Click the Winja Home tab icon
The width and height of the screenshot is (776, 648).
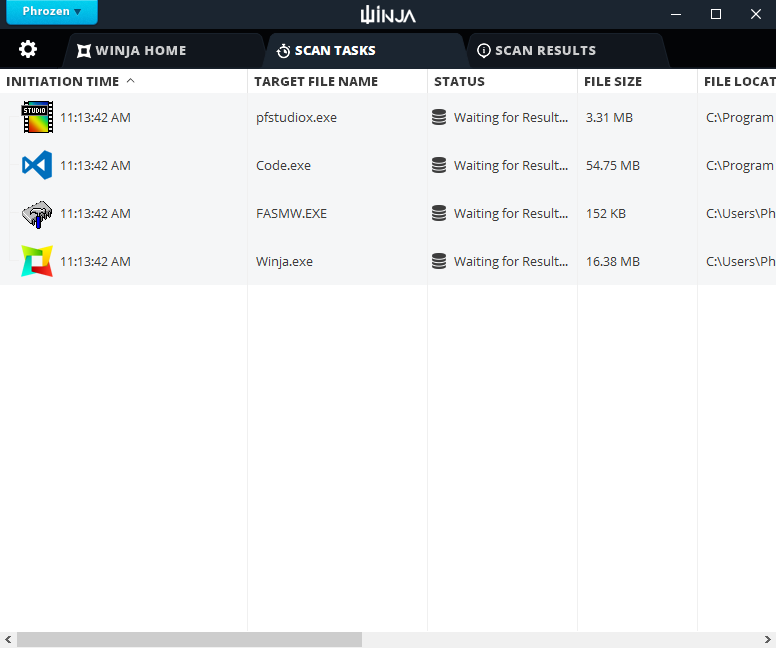pyautogui.click(x=84, y=50)
